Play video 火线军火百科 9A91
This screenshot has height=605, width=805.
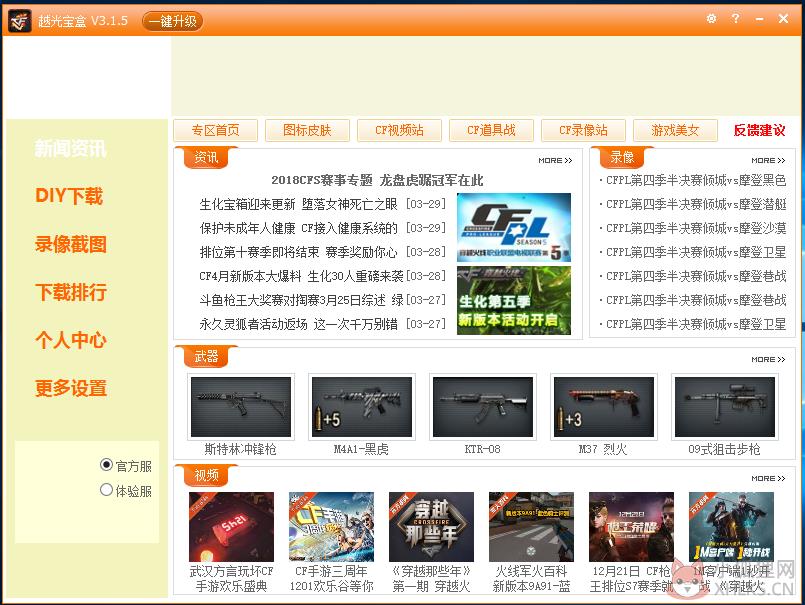(532, 527)
